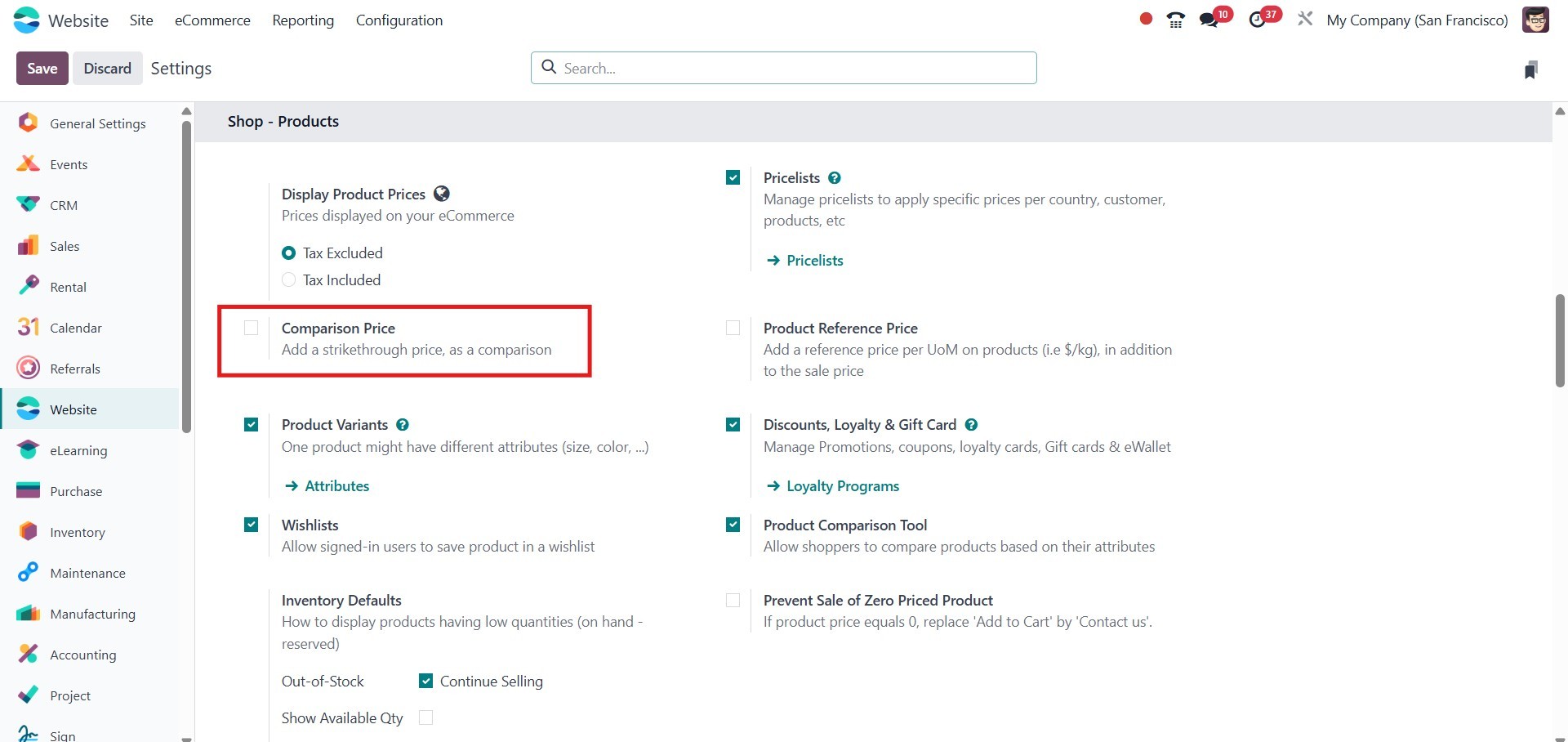Image resolution: width=1568 pixels, height=742 pixels.
Task: Click the Pricelists help question icon
Action: click(x=834, y=178)
